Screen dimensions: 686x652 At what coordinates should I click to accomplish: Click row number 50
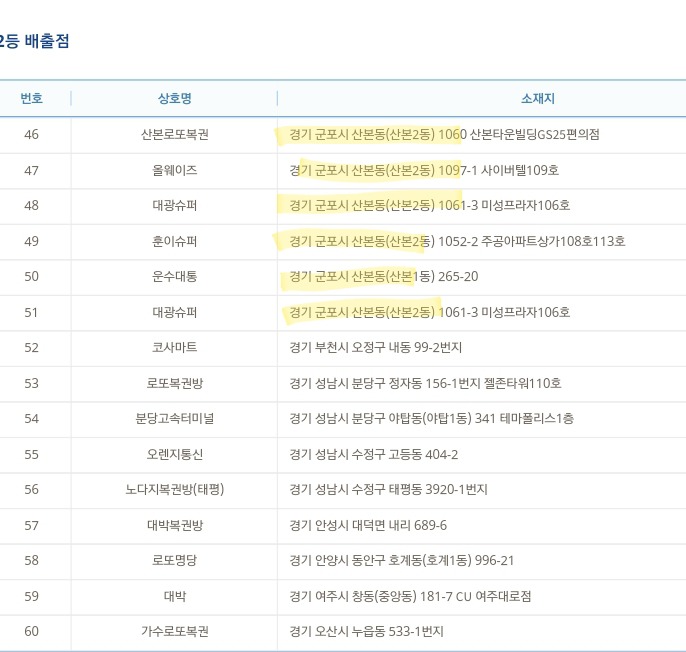[x=32, y=277]
